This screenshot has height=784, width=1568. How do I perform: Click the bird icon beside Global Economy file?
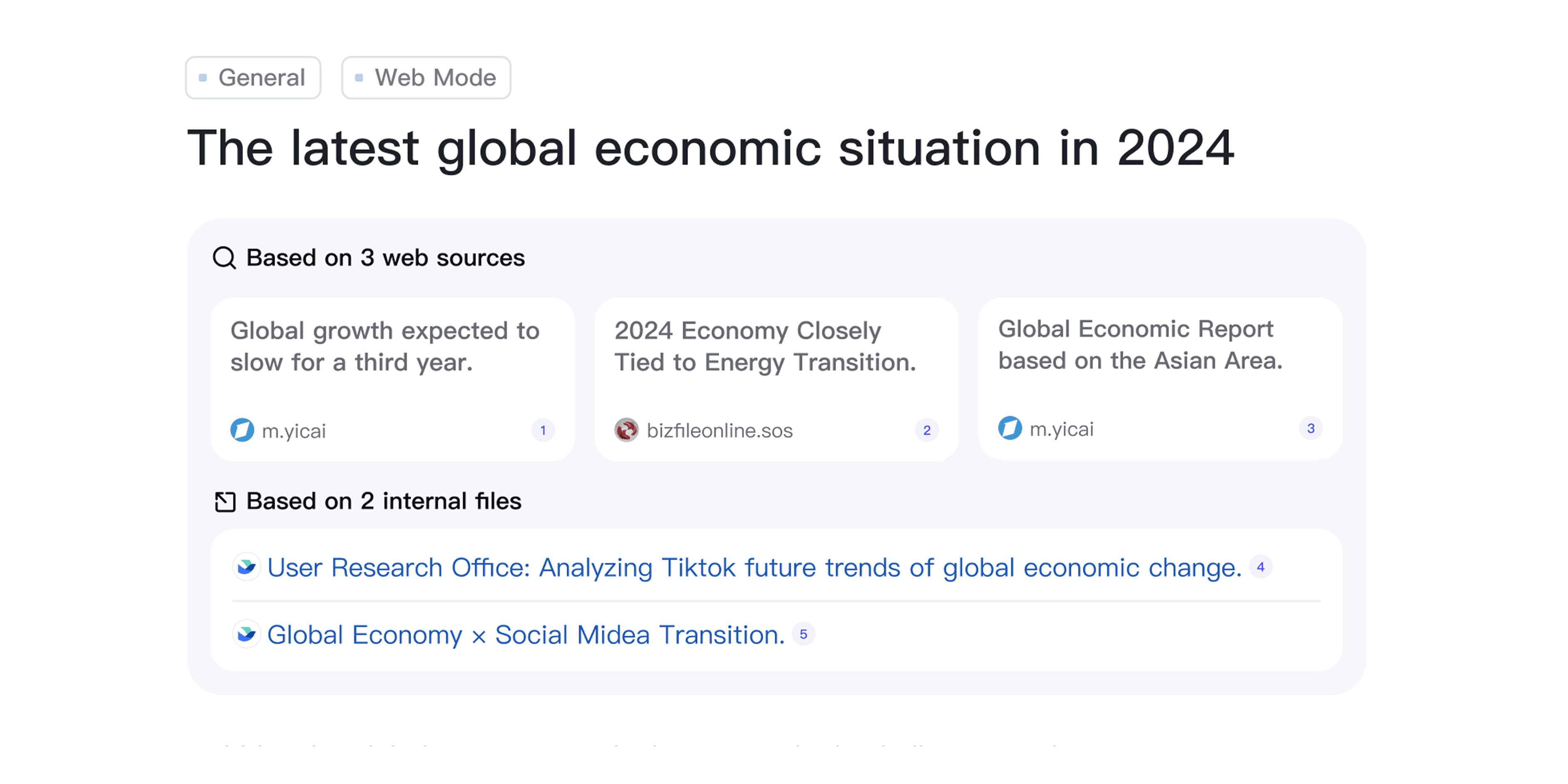[x=246, y=635]
